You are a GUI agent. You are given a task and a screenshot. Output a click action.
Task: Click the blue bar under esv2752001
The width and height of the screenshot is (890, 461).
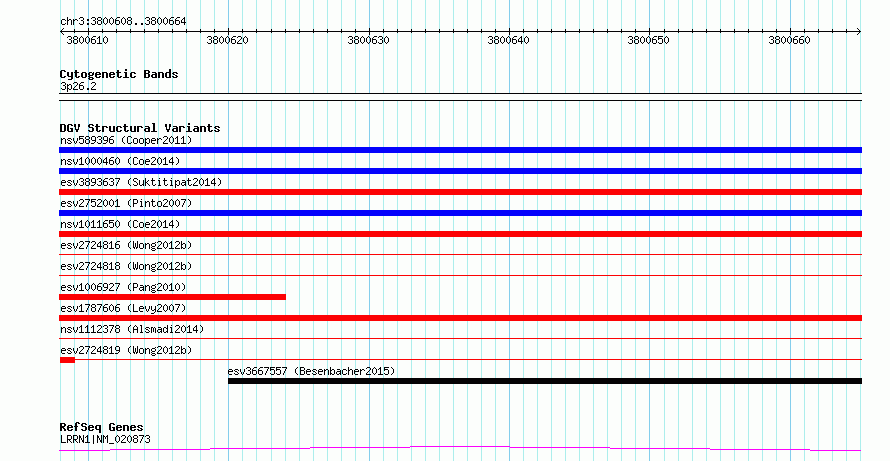[460, 213]
